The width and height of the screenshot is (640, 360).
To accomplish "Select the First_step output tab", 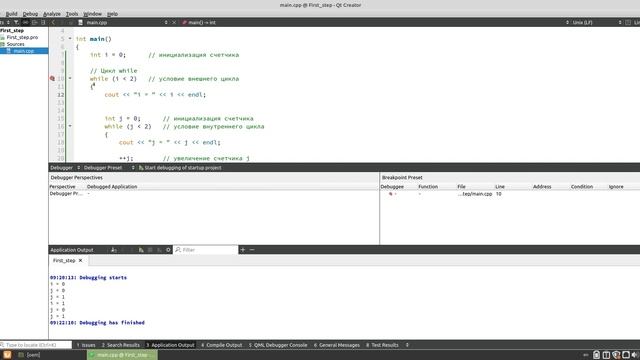I will coord(64,260).
